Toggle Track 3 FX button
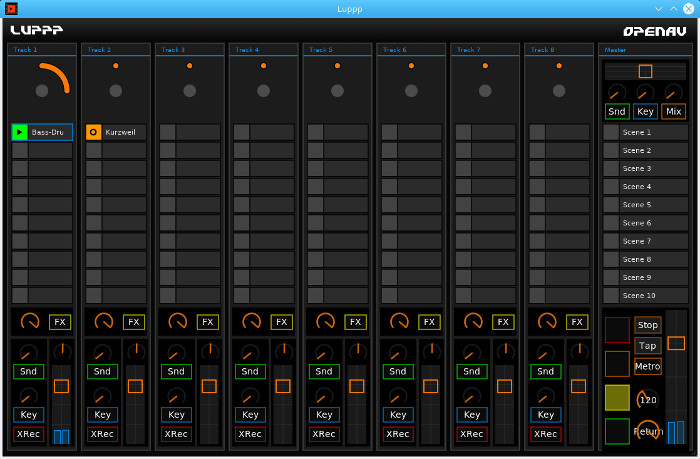This screenshot has height=459, width=700. [x=208, y=322]
